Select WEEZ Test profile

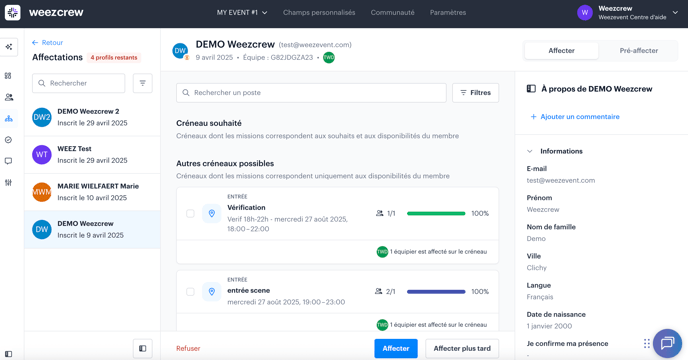point(92,155)
